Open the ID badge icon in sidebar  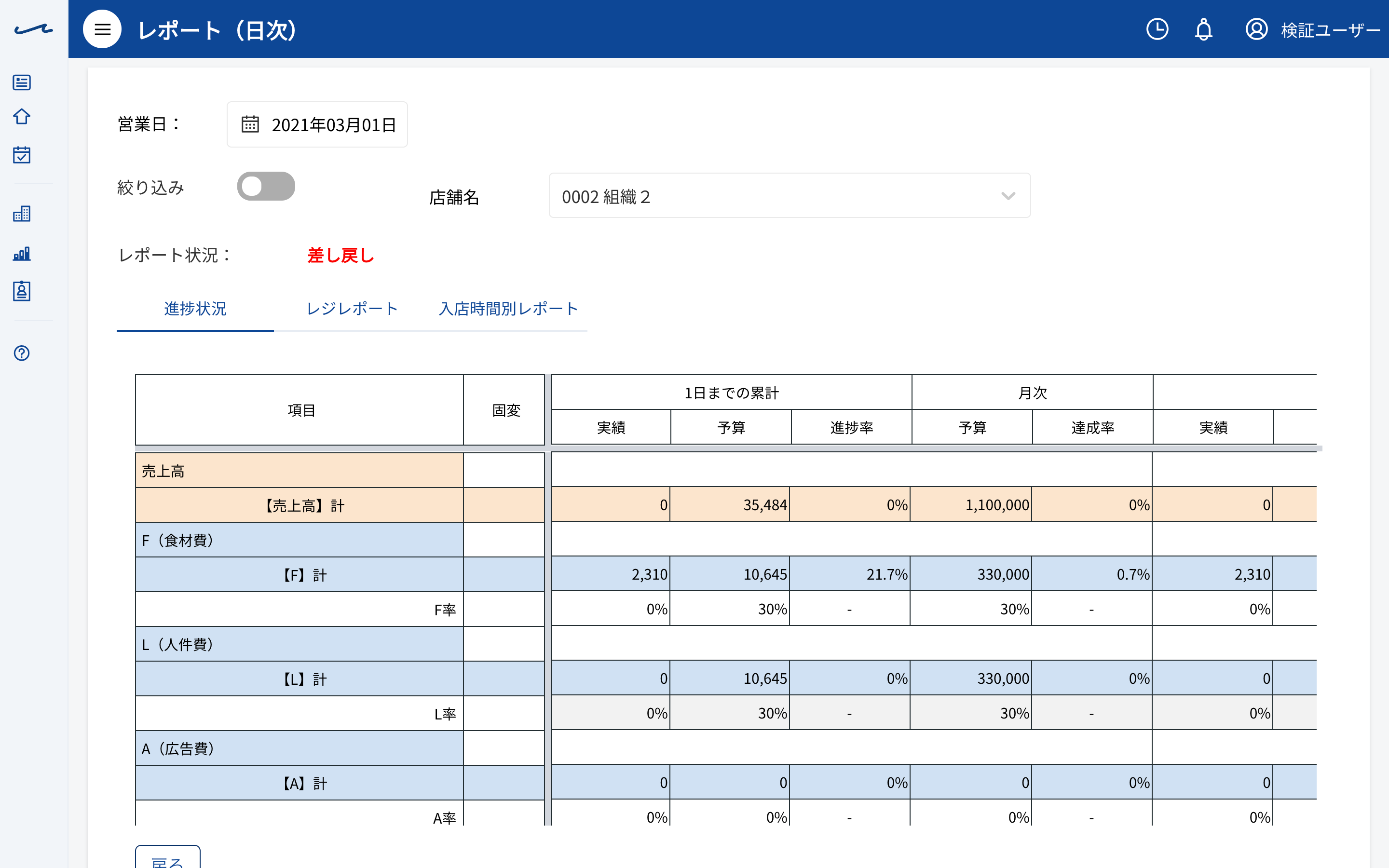[22, 291]
